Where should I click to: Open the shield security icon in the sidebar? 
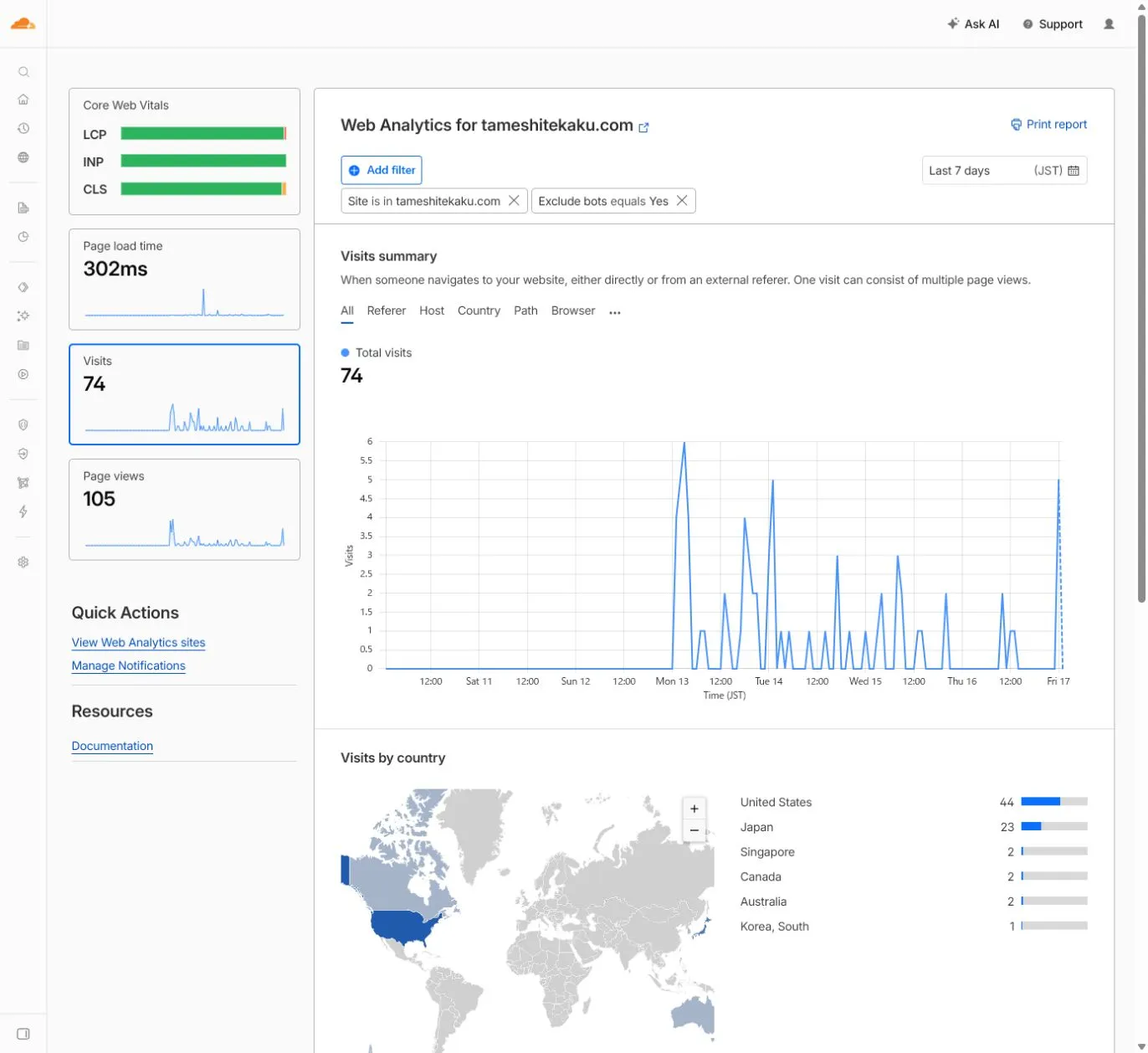(23, 424)
